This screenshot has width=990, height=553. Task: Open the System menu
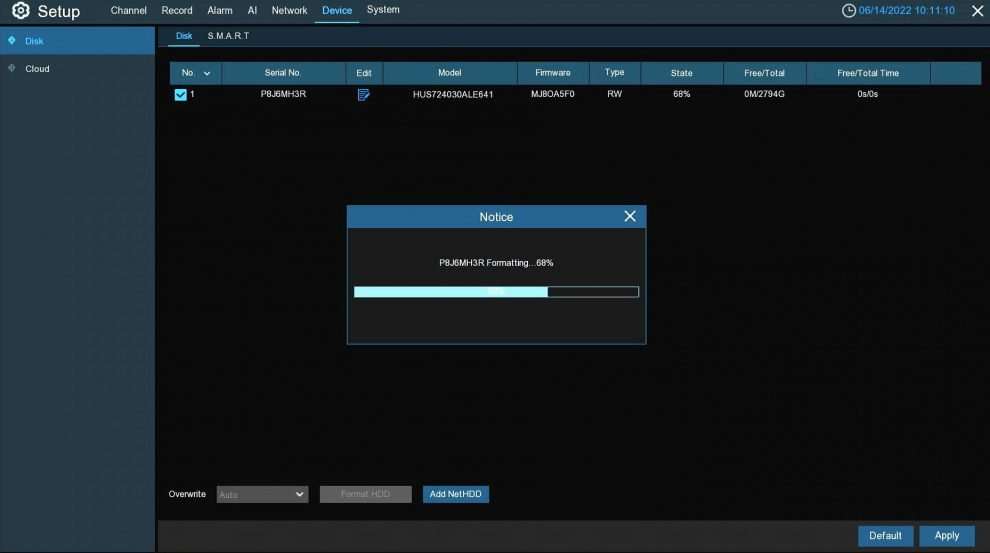pyautogui.click(x=383, y=10)
